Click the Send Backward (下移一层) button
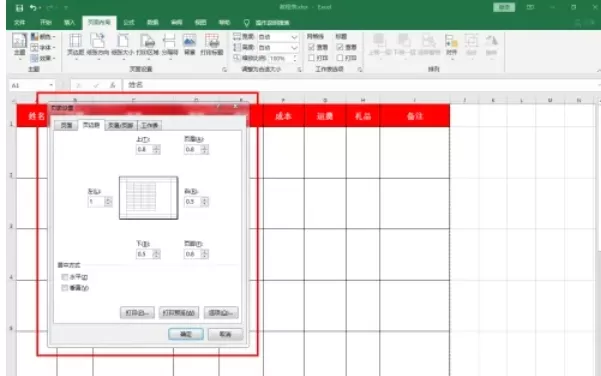 click(404, 45)
